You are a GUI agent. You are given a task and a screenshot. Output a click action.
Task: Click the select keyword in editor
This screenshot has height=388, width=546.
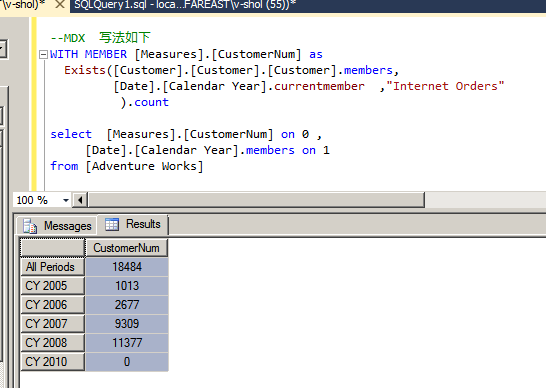click(x=71, y=134)
